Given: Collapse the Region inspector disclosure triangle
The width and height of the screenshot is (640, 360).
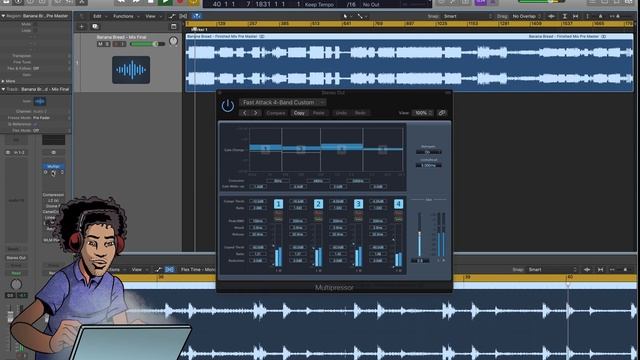Looking at the screenshot, I should pos(3,16).
